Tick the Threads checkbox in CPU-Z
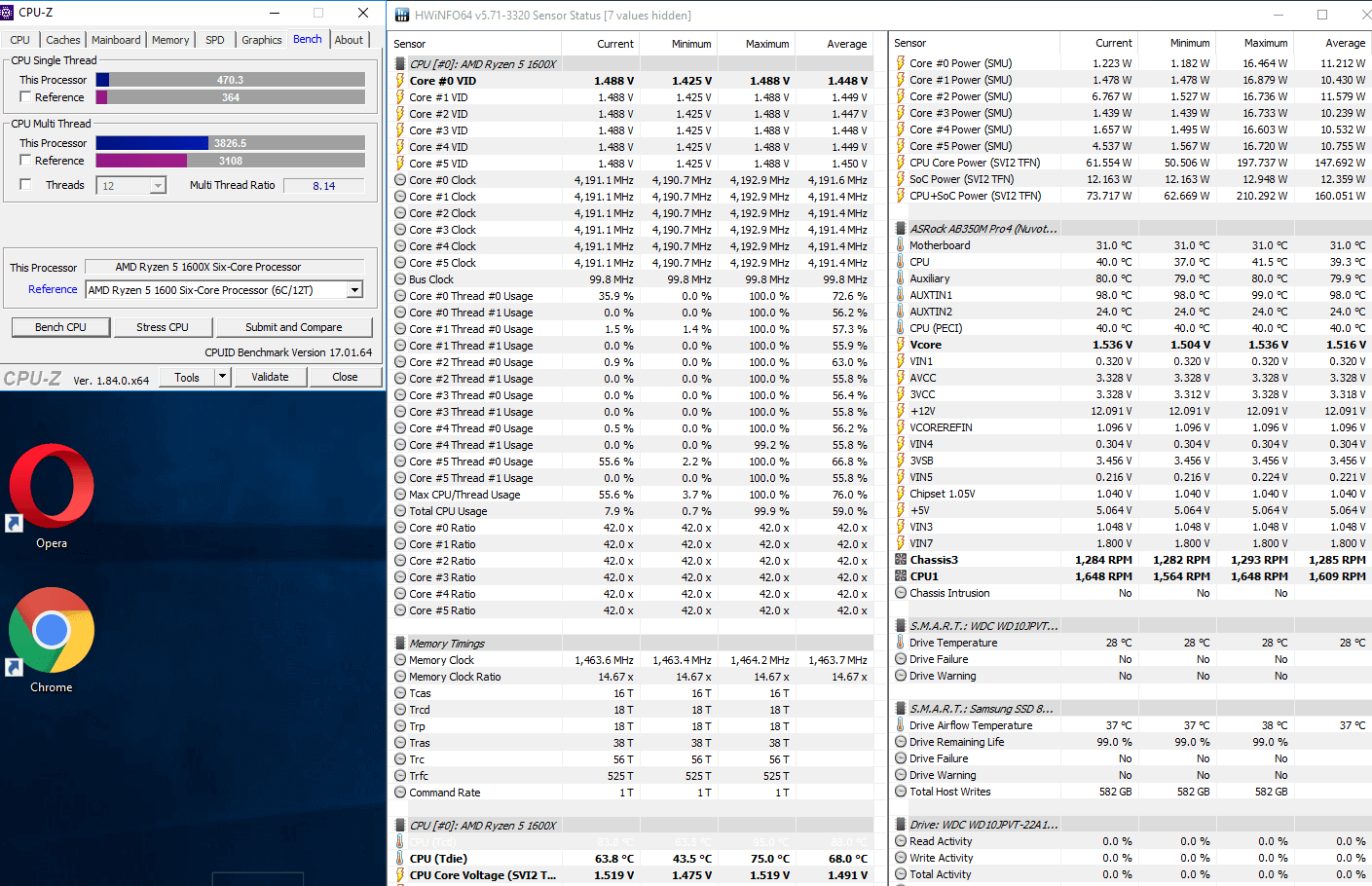Image resolution: width=1372 pixels, height=886 pixels. pos(25,185)
